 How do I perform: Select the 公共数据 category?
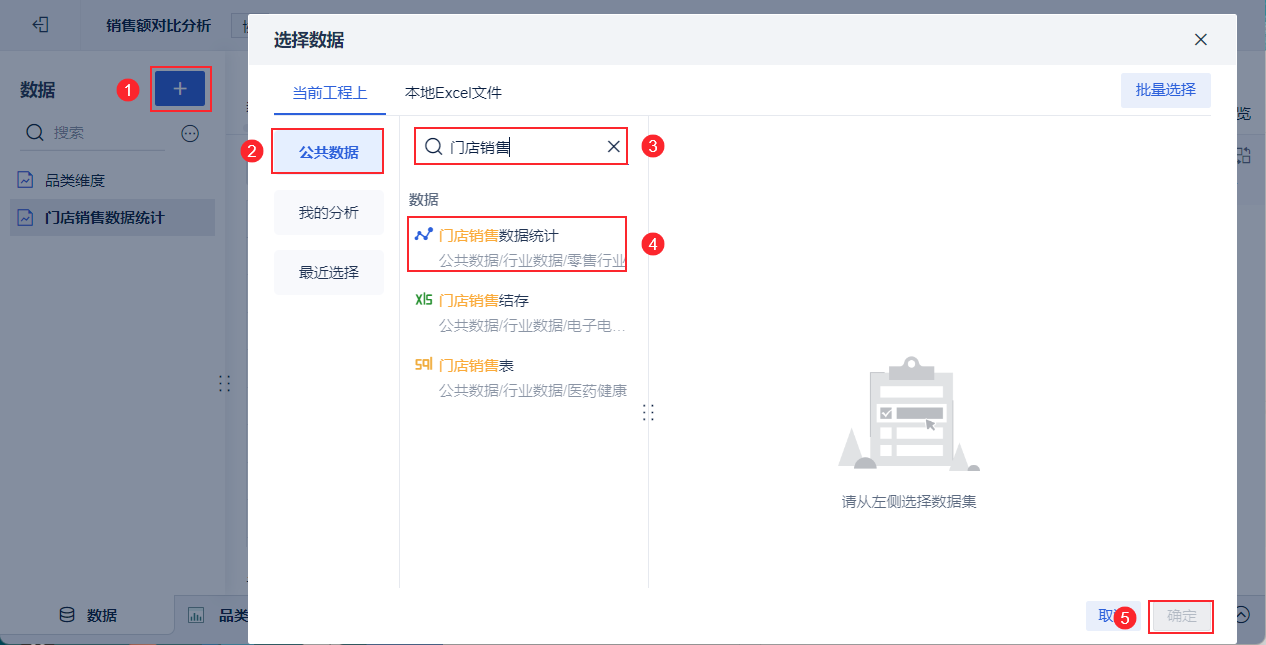point(328,152)
